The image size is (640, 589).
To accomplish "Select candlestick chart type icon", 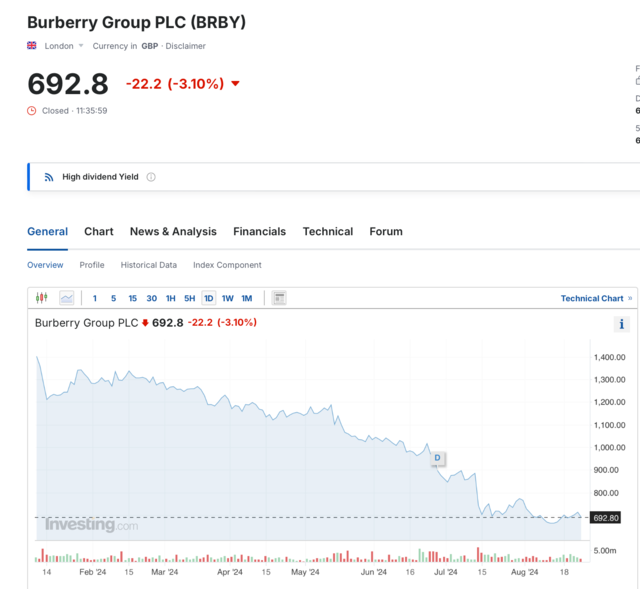I will point(42,298).
